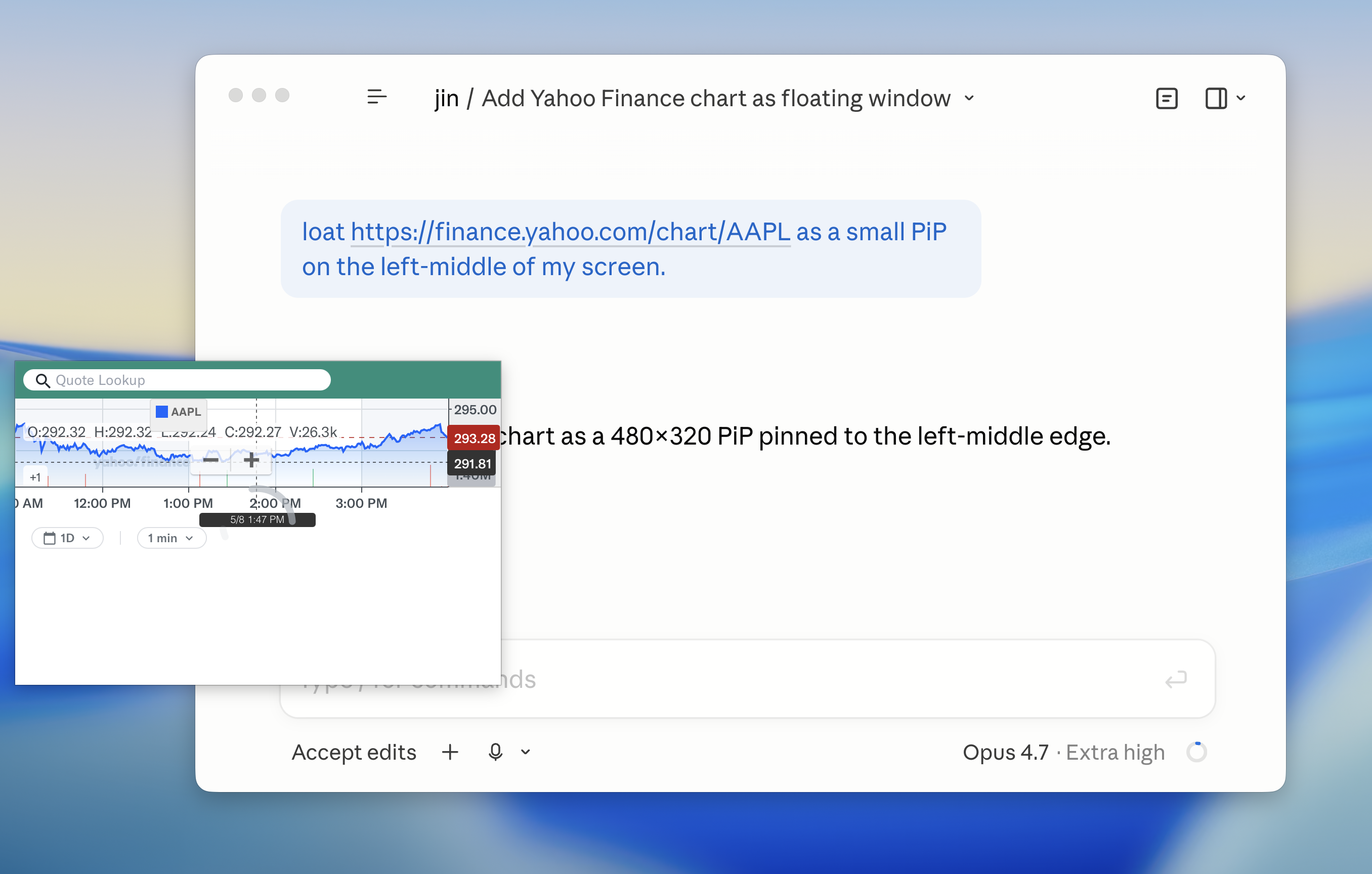This screenshot has height=874, width=1372.
Task: Click the C:292.27 close price readout
Action: tap(253, 432)
